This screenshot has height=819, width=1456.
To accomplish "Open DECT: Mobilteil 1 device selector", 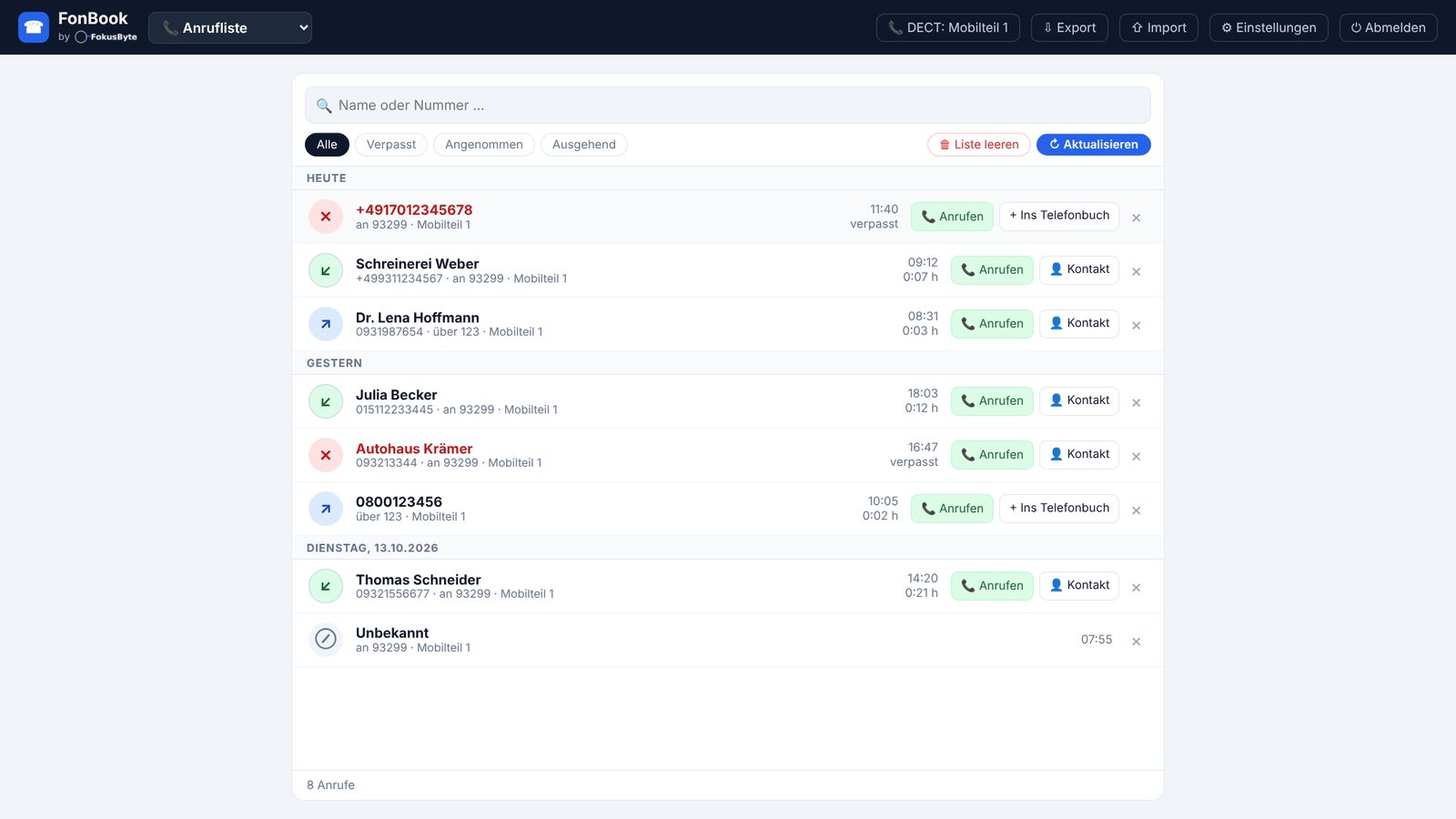I will click(x=948, y=27).
